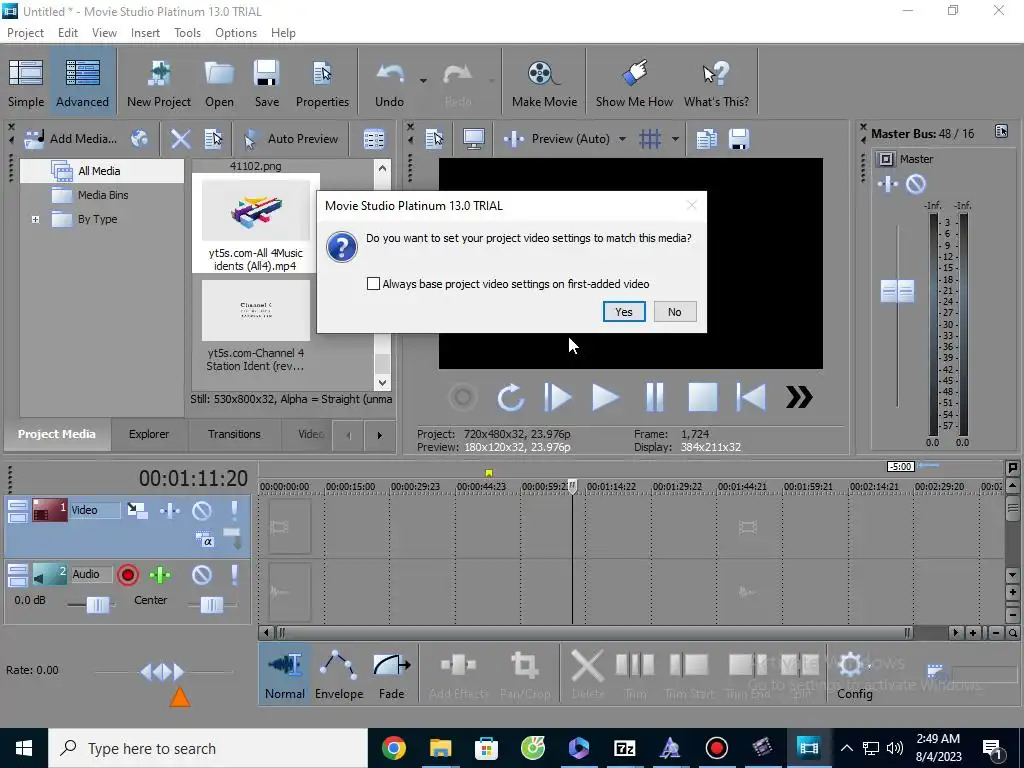Open the Insert menu

coord(145,33)
